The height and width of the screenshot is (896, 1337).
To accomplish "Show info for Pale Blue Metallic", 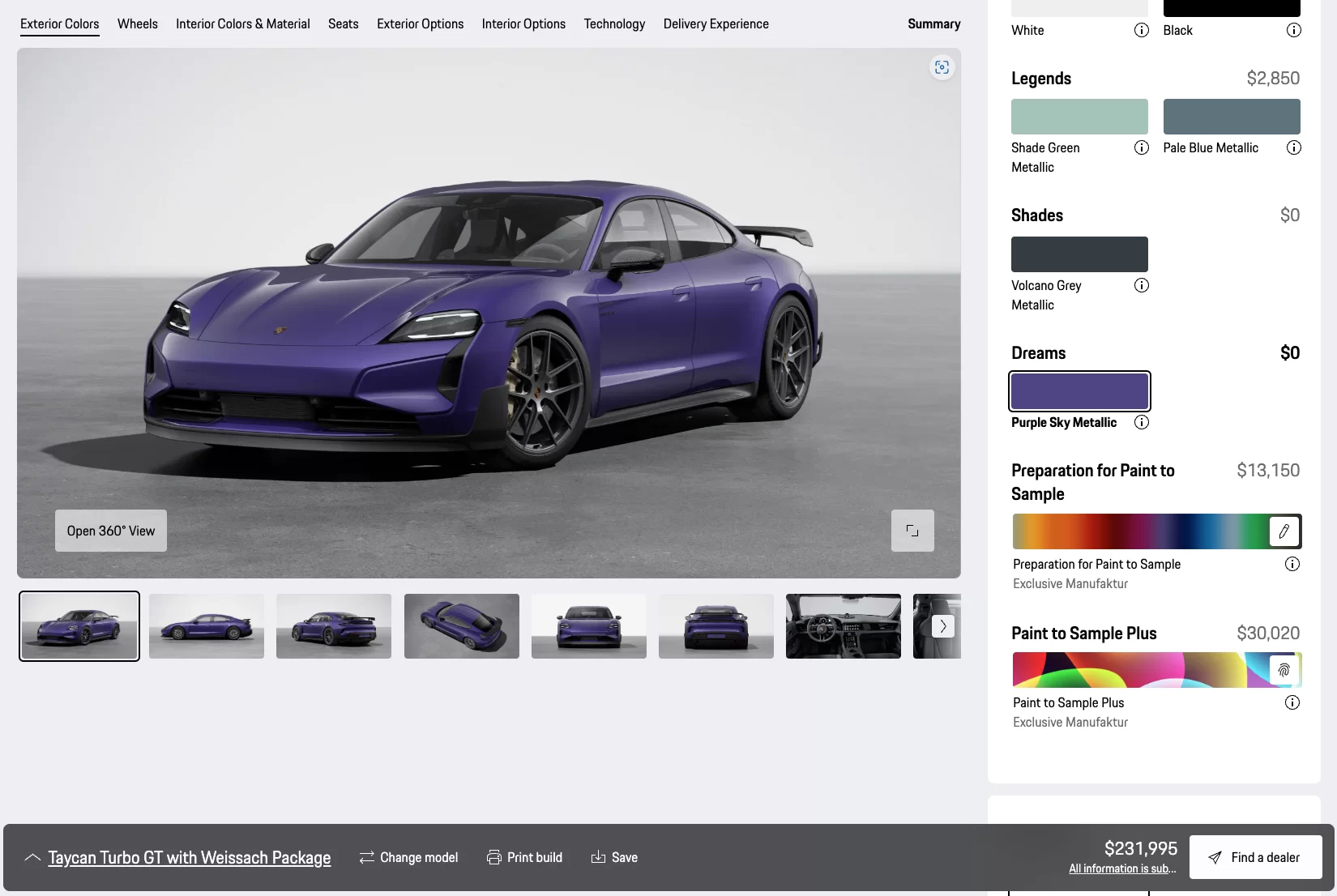I will (1293, 147).
